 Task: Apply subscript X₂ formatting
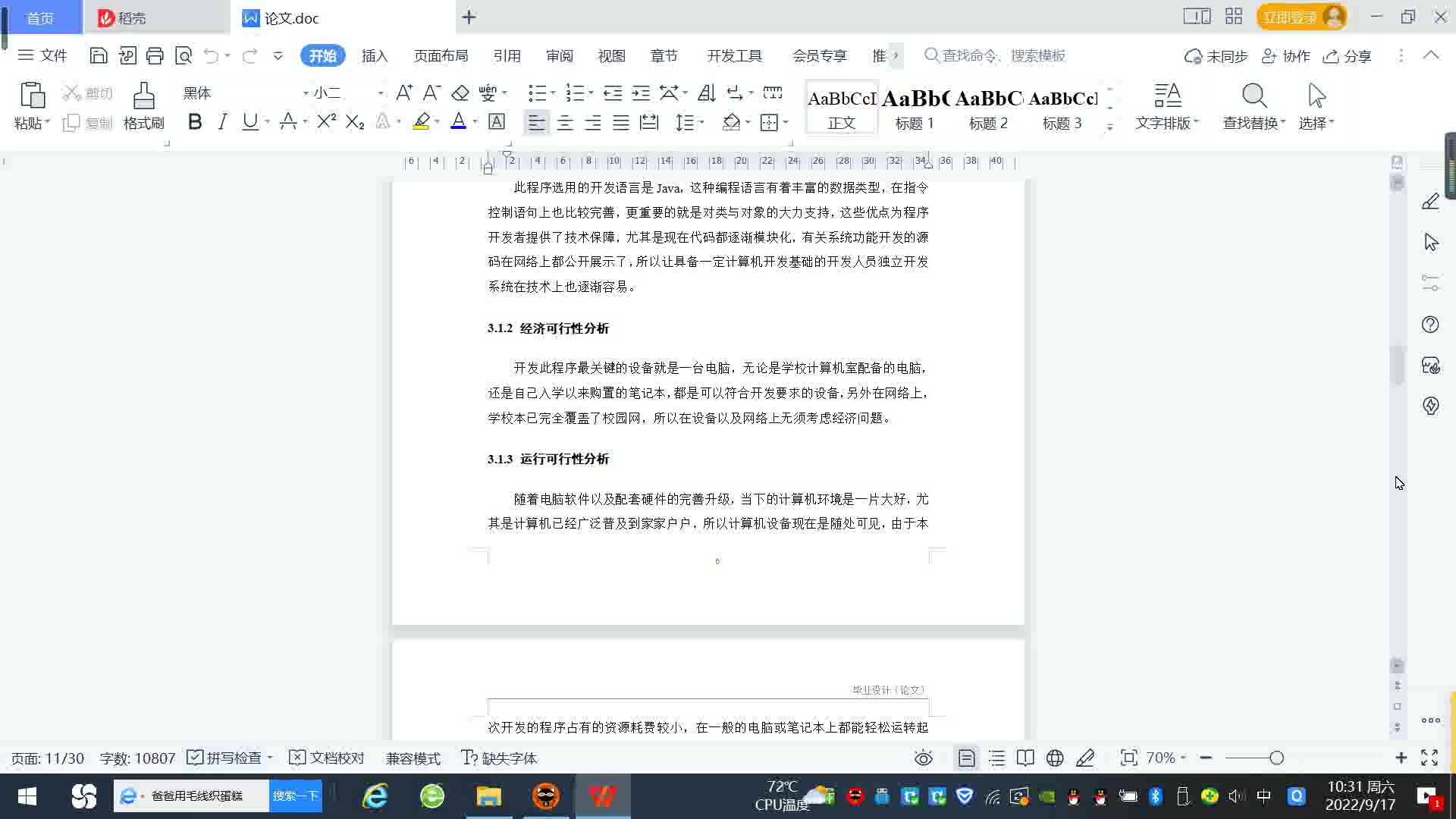[355, 121]
